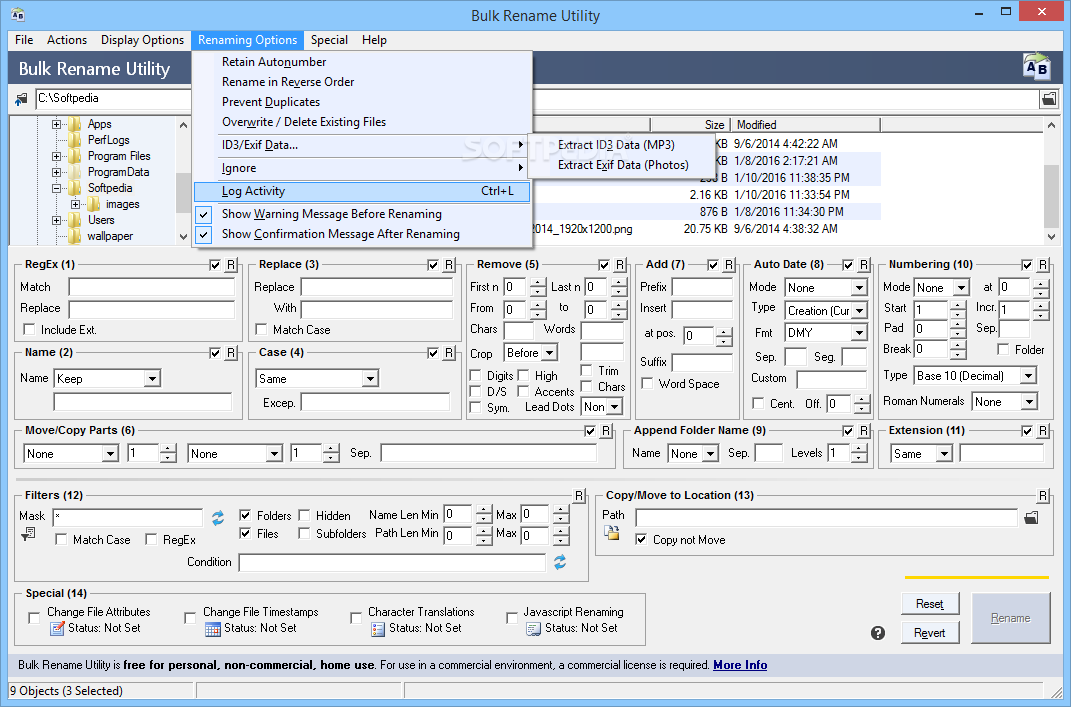Screen dimensions: 1071x707
Task: Click the Softpedia folder icon in tree
Action: click(x=74, y=188)
